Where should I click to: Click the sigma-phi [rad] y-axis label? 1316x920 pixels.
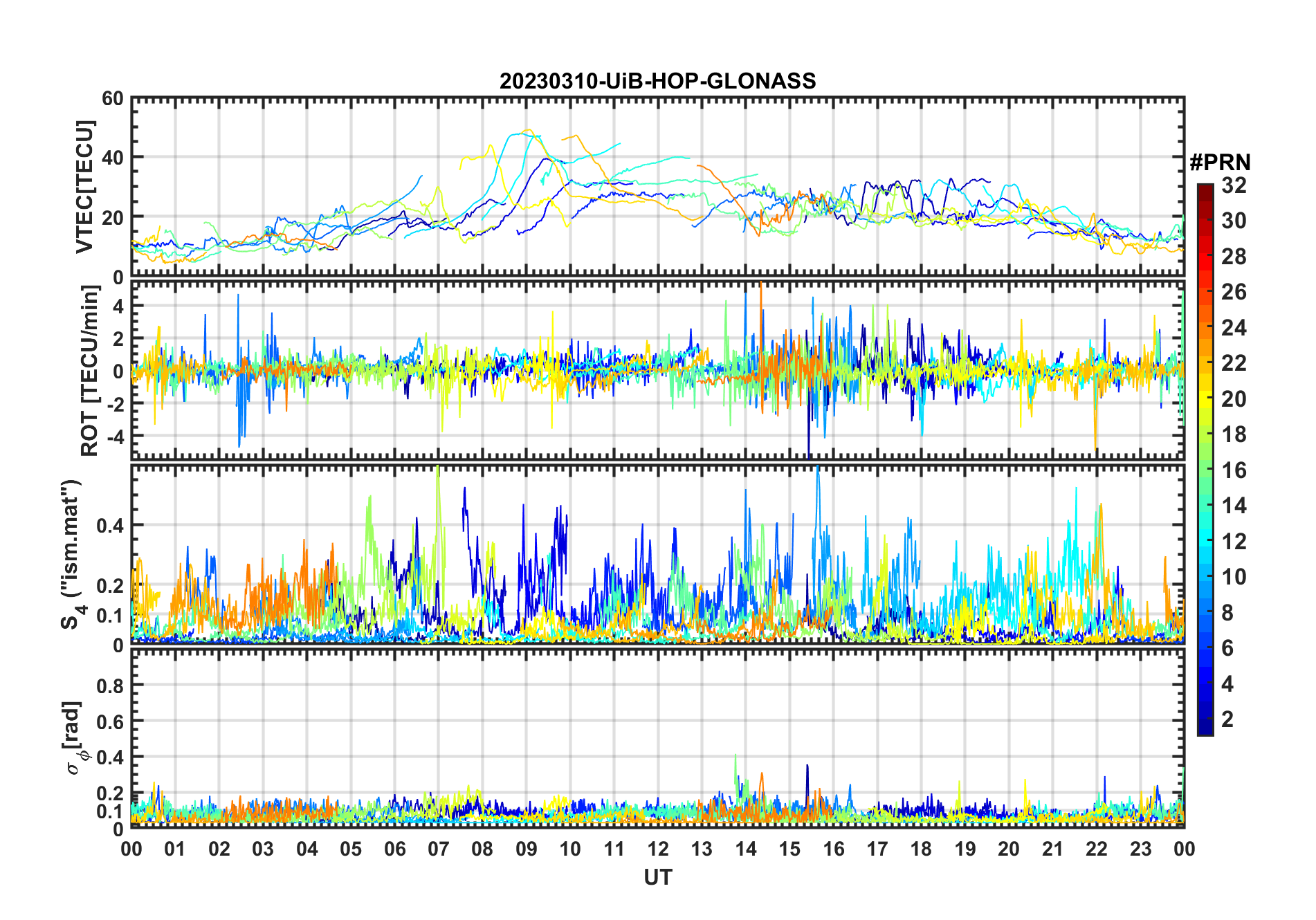tap(75, 738)
